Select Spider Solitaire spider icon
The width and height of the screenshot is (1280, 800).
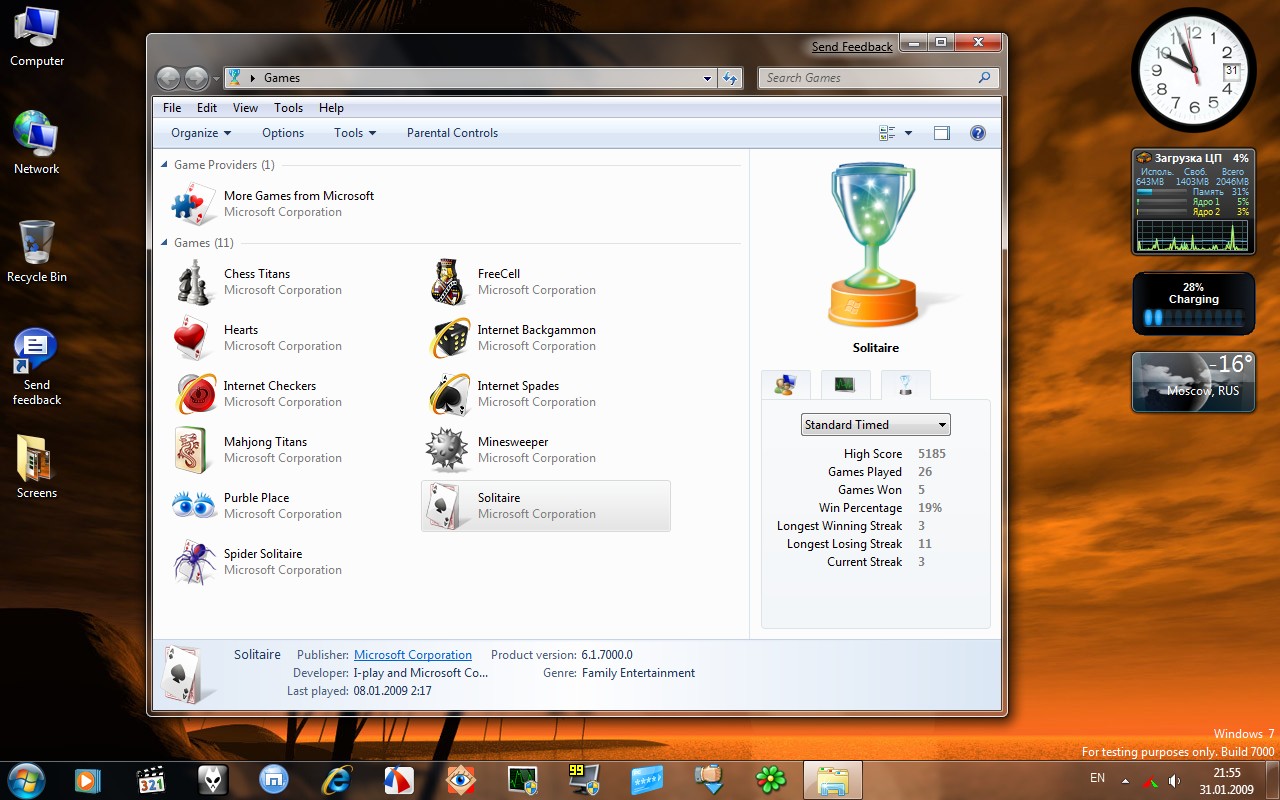point(193,562)
